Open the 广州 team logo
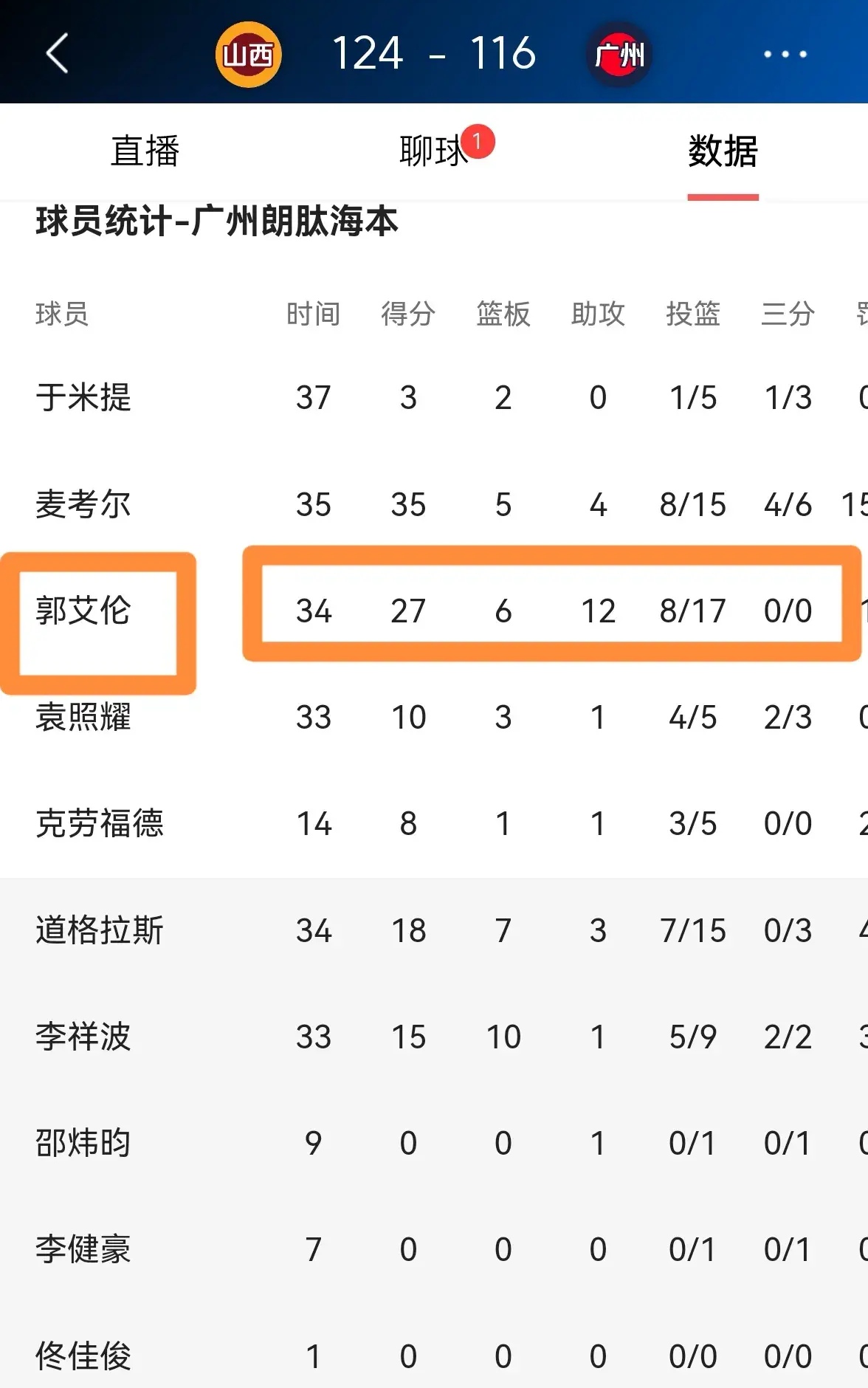868x1388 pixels. click(x=620, y=54)
